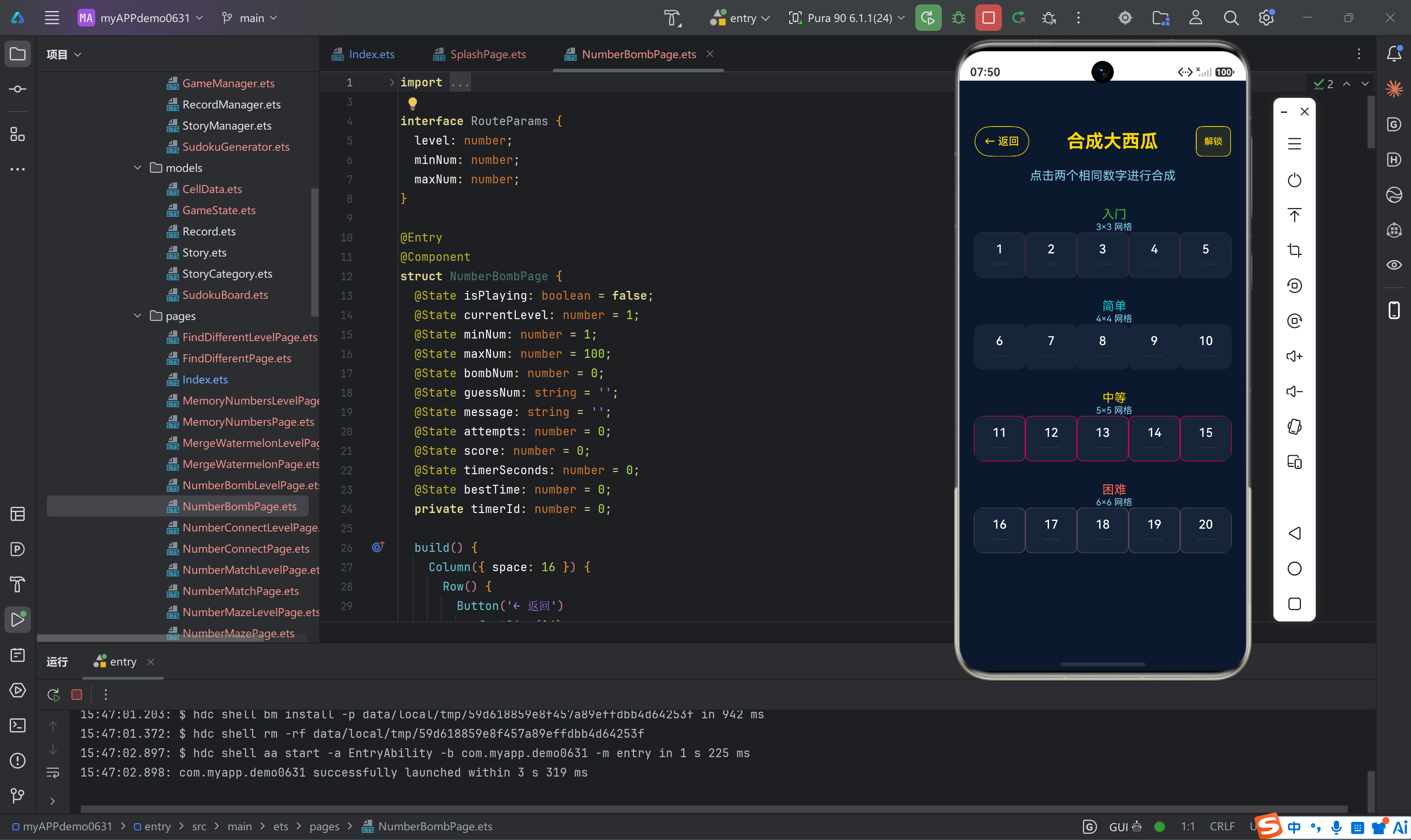
Task: Switch to the Index.ets editor tab
Action: point(363,54)
